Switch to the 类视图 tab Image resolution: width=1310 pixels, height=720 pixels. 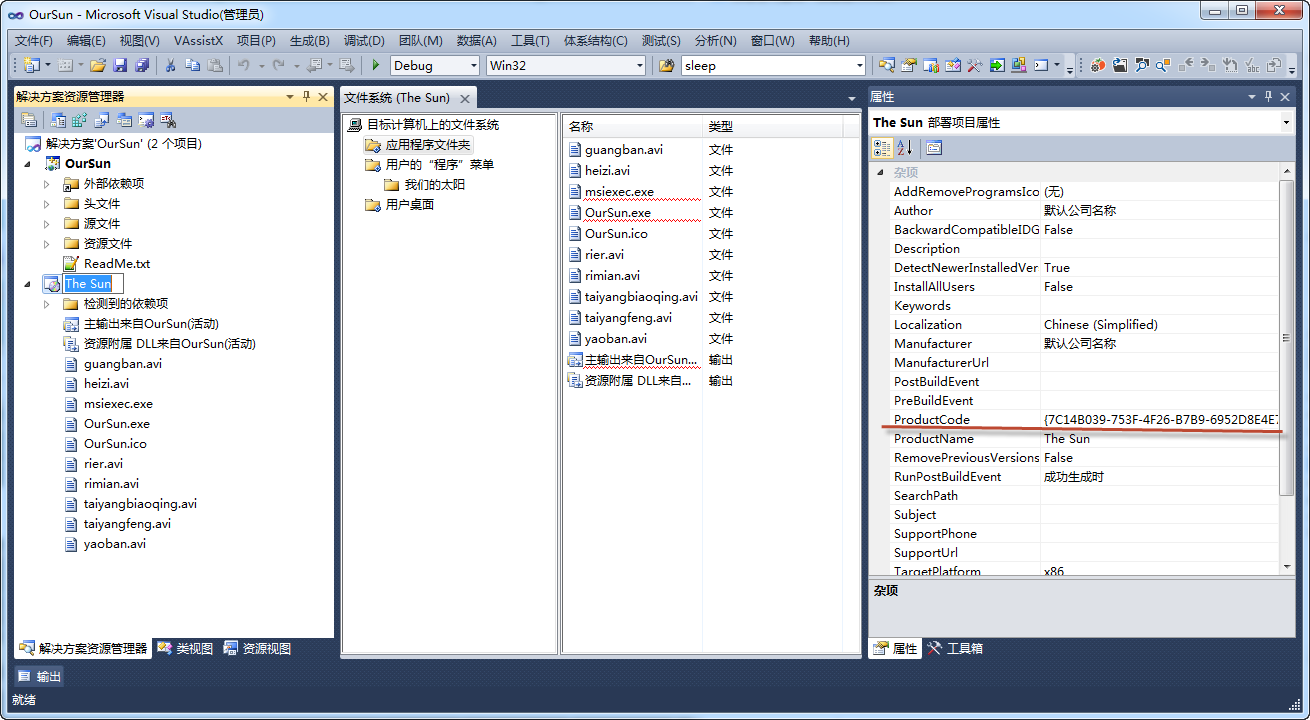(185, 648)
